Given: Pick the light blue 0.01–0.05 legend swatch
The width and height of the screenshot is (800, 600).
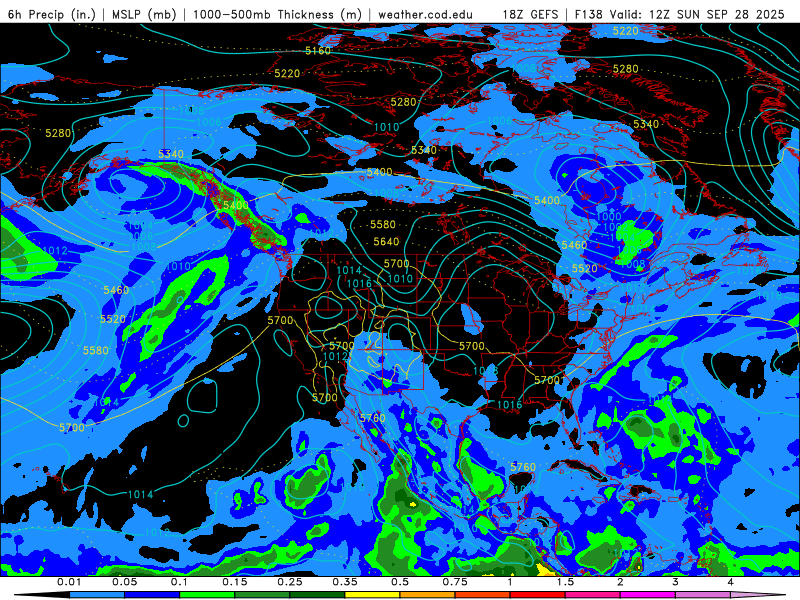Looking at the screenshot, I should pos(96,595).
